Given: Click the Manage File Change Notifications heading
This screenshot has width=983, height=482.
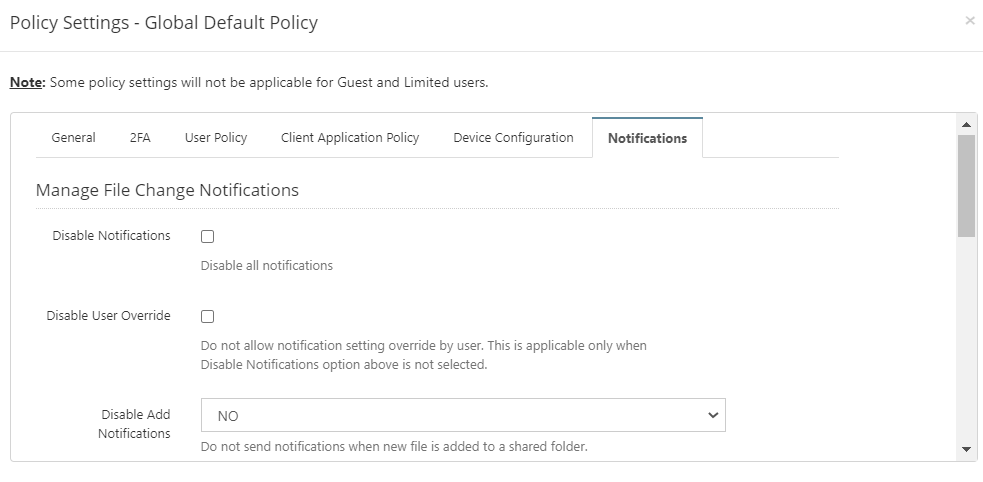Looking at the screenshot, I should click(x=167, y=189).
